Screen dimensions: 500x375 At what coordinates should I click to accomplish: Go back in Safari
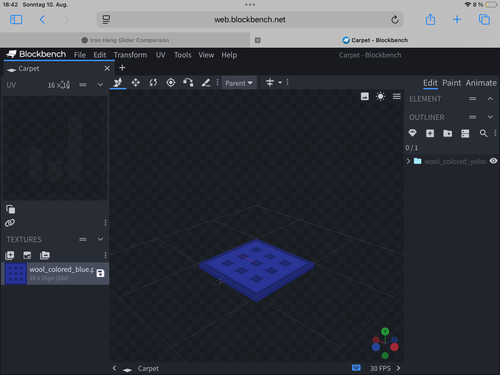(42, 20)
